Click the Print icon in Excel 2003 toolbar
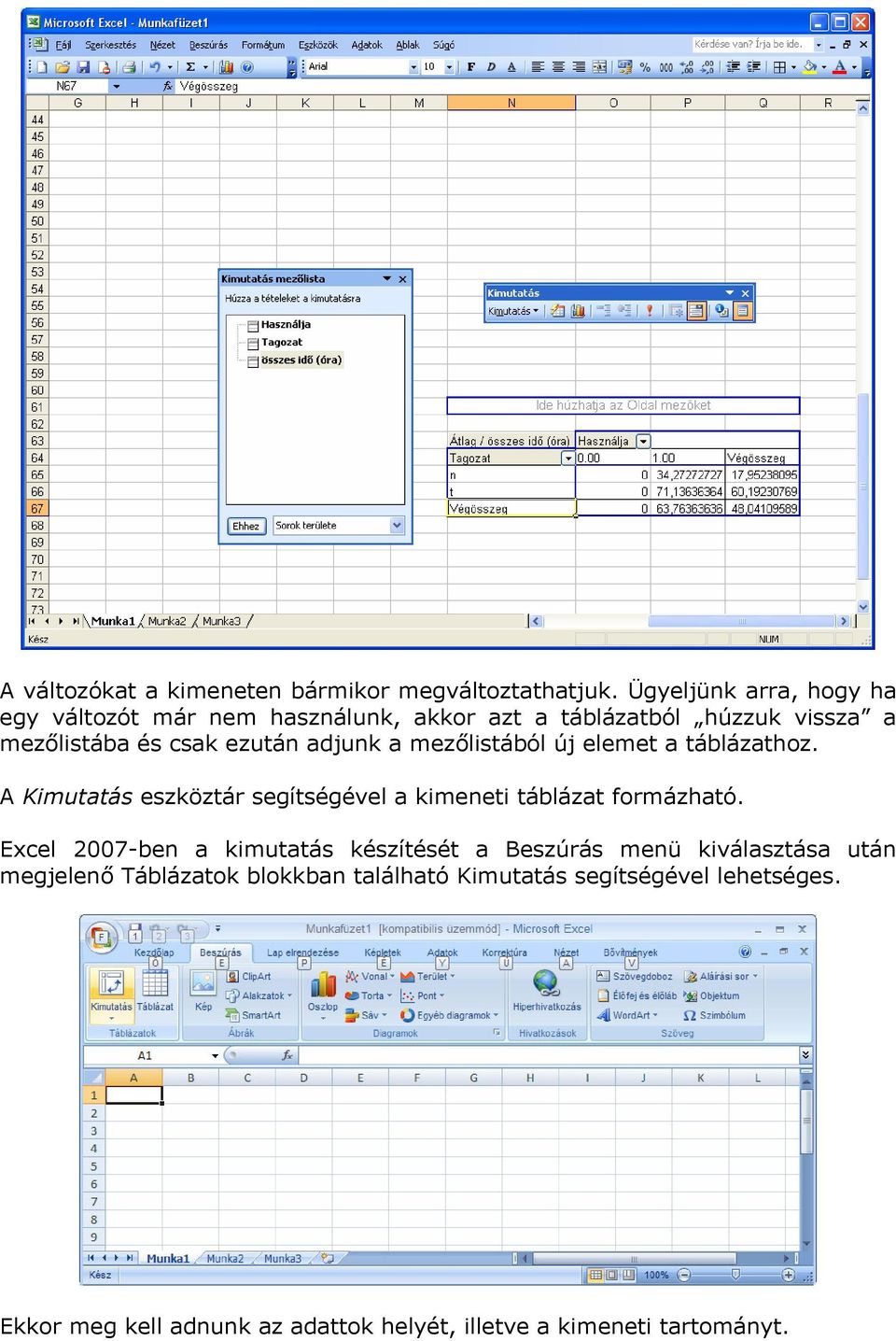The image size is (896, 1341). click(129, 67)
